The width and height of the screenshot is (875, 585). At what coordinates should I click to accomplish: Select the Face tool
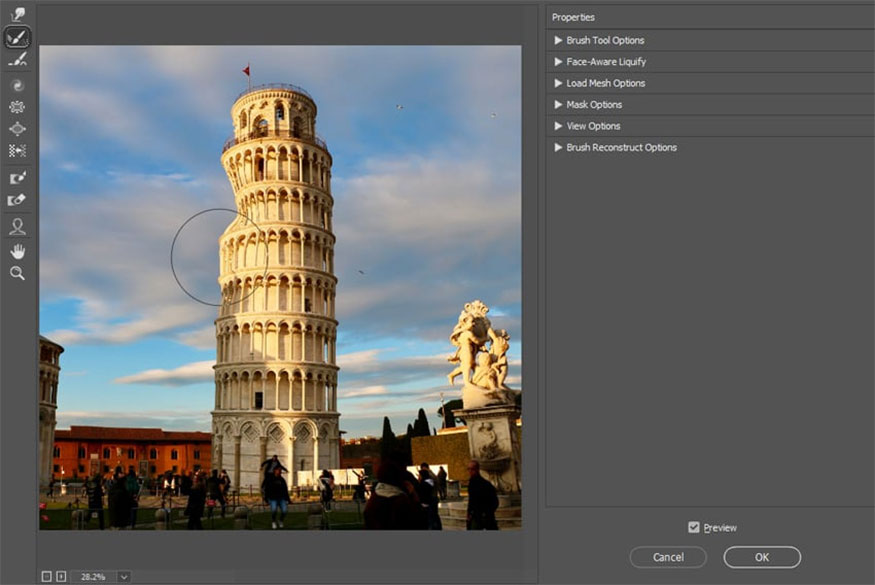pyautogui.click(x=17, y=227)
